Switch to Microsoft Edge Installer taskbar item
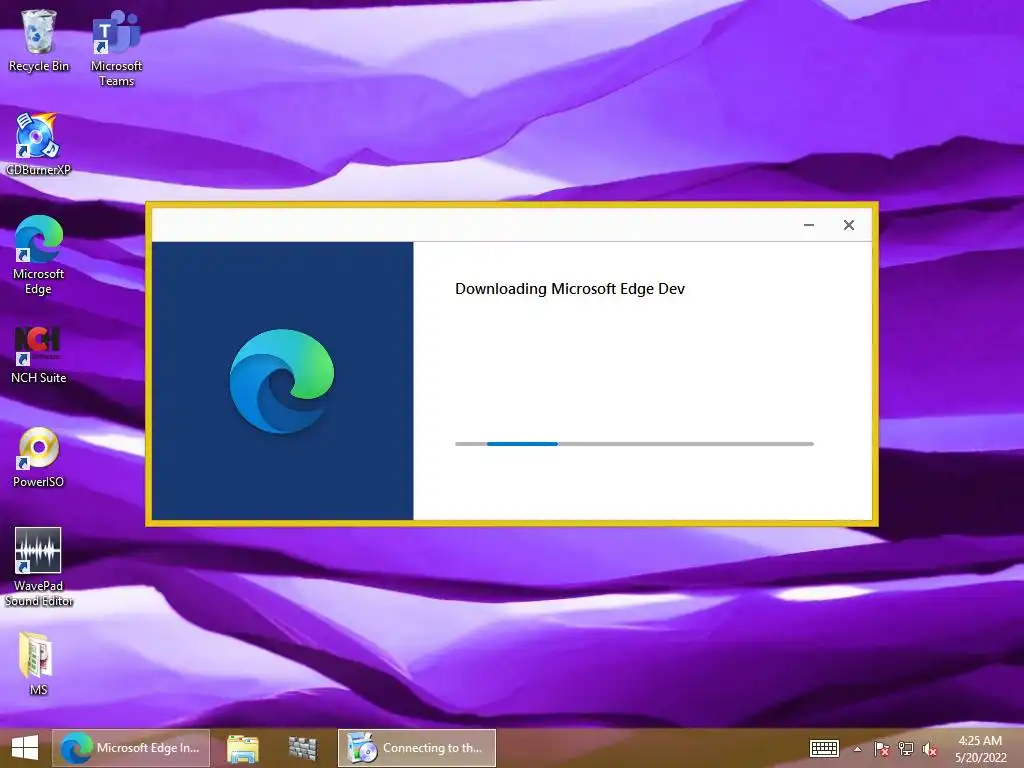Image resolution: width=1024 pixels, height=768 pixels. click(131, 748)
